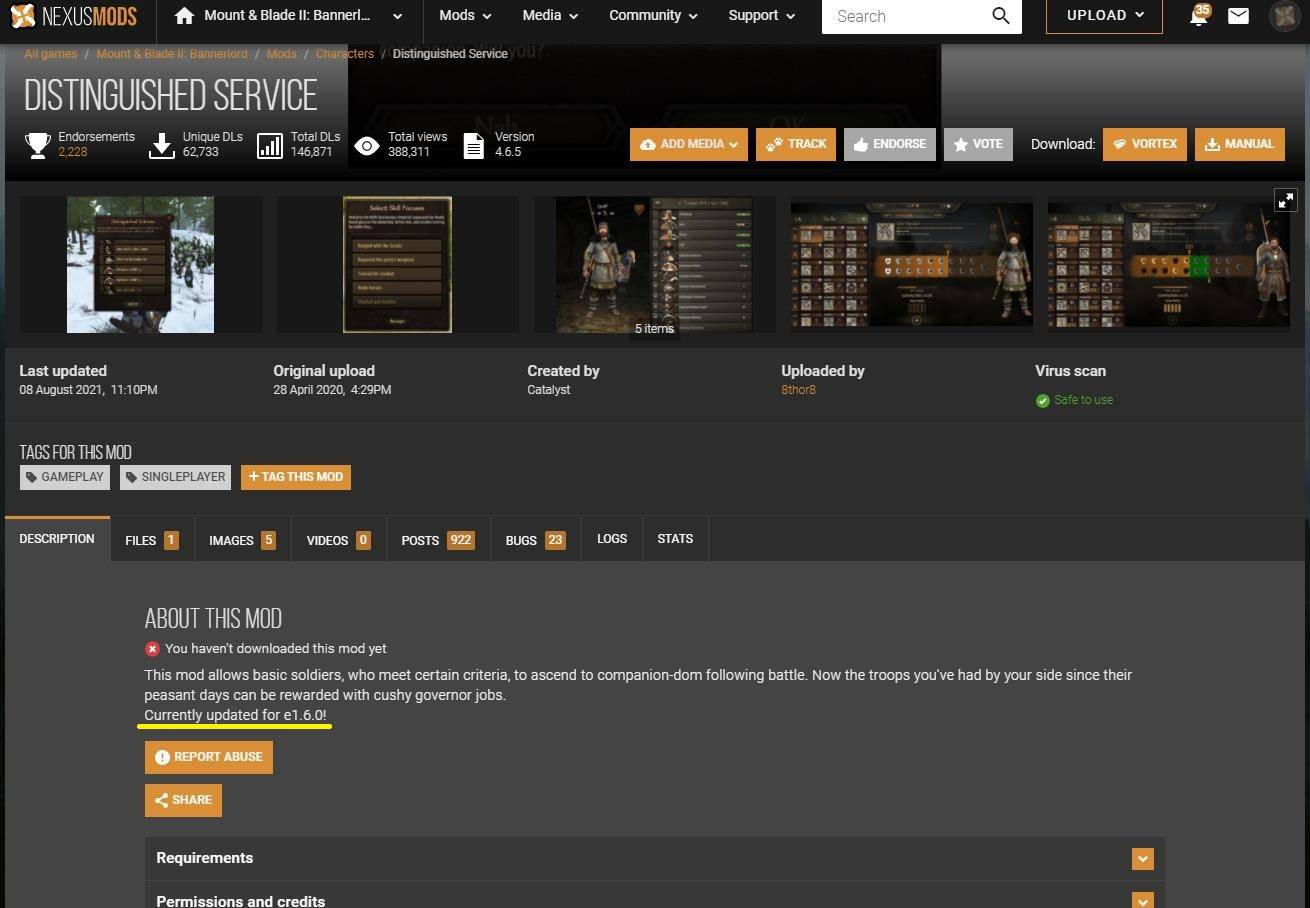Open the fourth gallery thumbnail
1310x908 pixels.
[x=911, y=264]
